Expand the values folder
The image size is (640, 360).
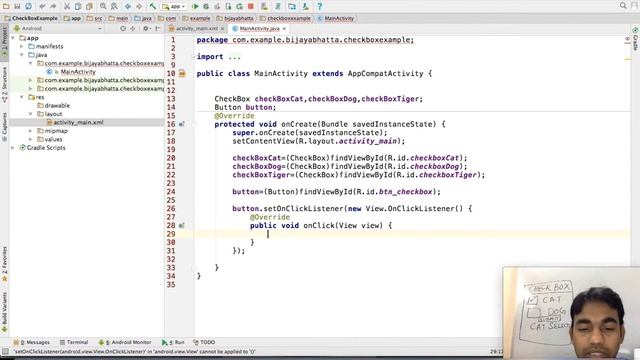(31, 139)
